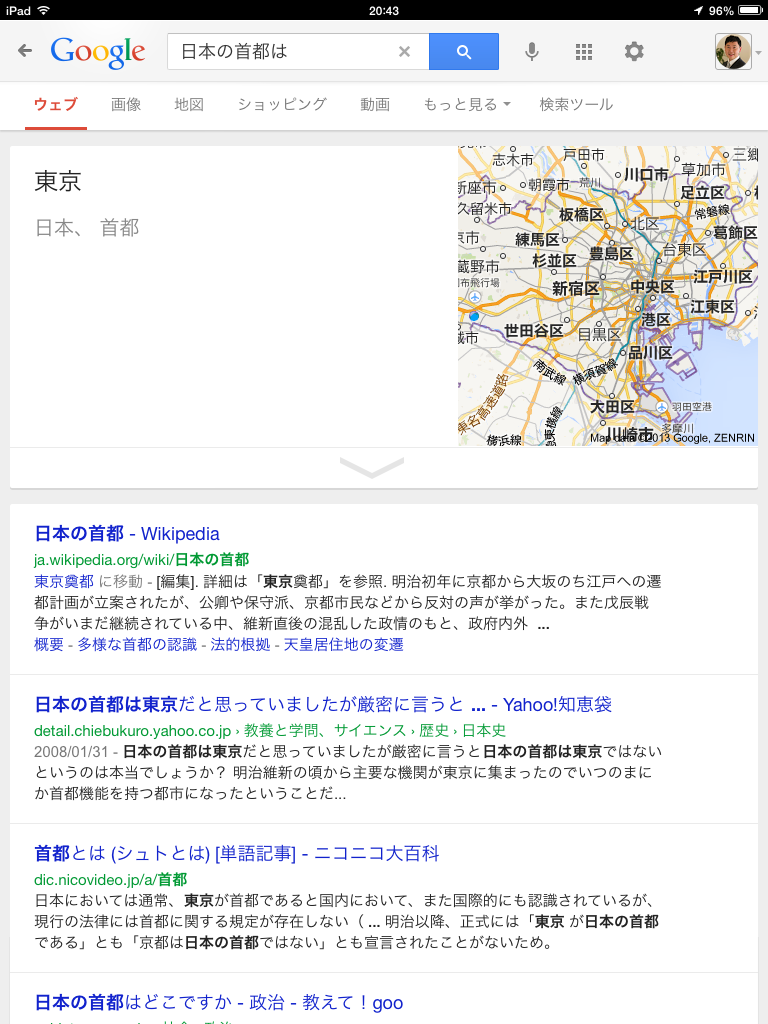768x1024 pixels.
Task: Open the 動画 tab
Action: (375, 104)
